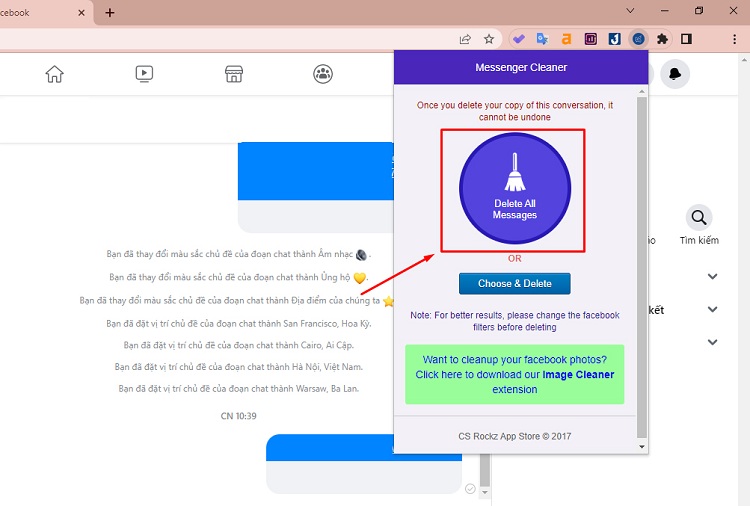Open the orange 'a' extension icon

(566, 39)
